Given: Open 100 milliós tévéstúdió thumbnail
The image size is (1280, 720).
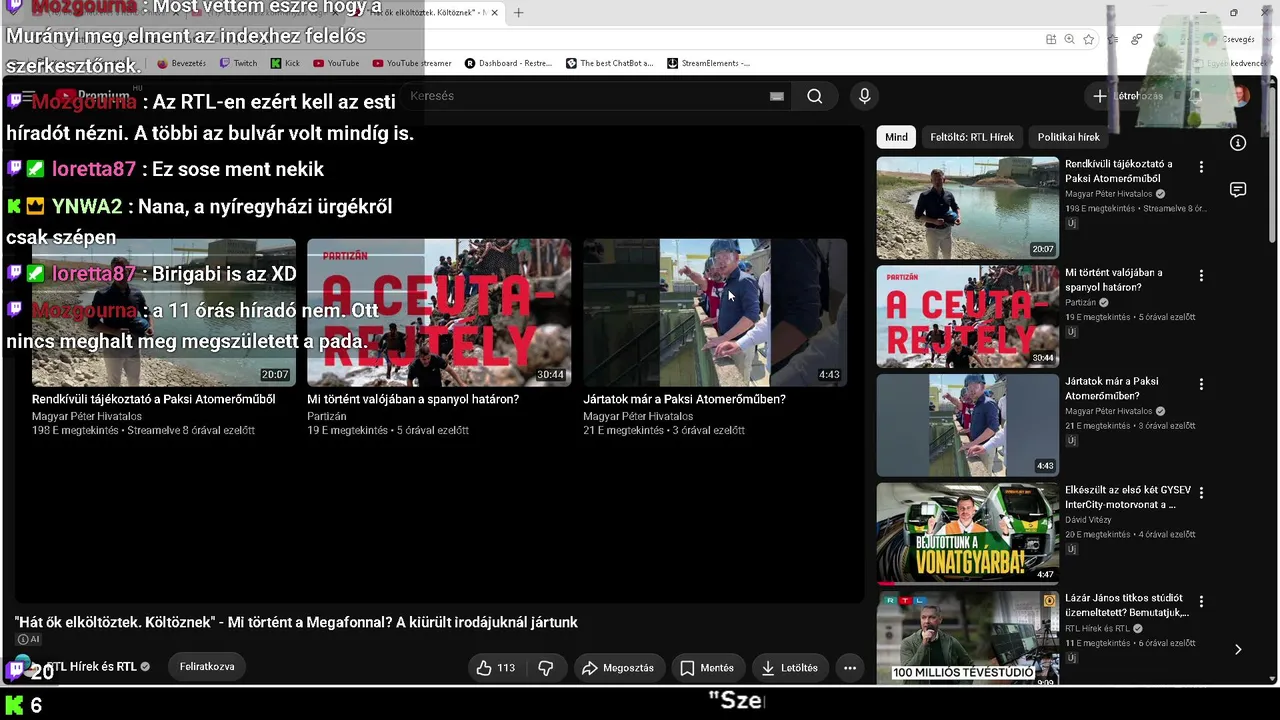Looking at the screenshot, I should pos(967,637).
